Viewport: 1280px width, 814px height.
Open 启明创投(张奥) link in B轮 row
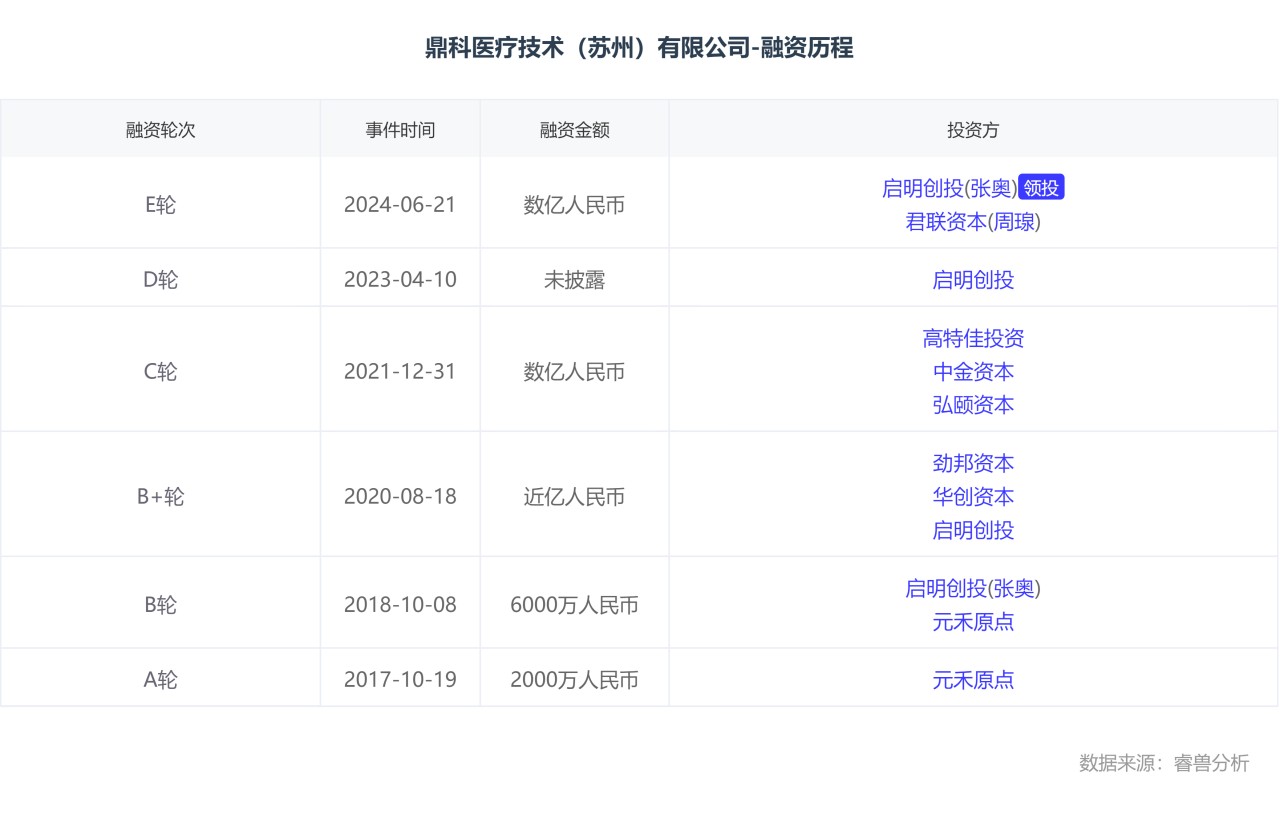973,589
